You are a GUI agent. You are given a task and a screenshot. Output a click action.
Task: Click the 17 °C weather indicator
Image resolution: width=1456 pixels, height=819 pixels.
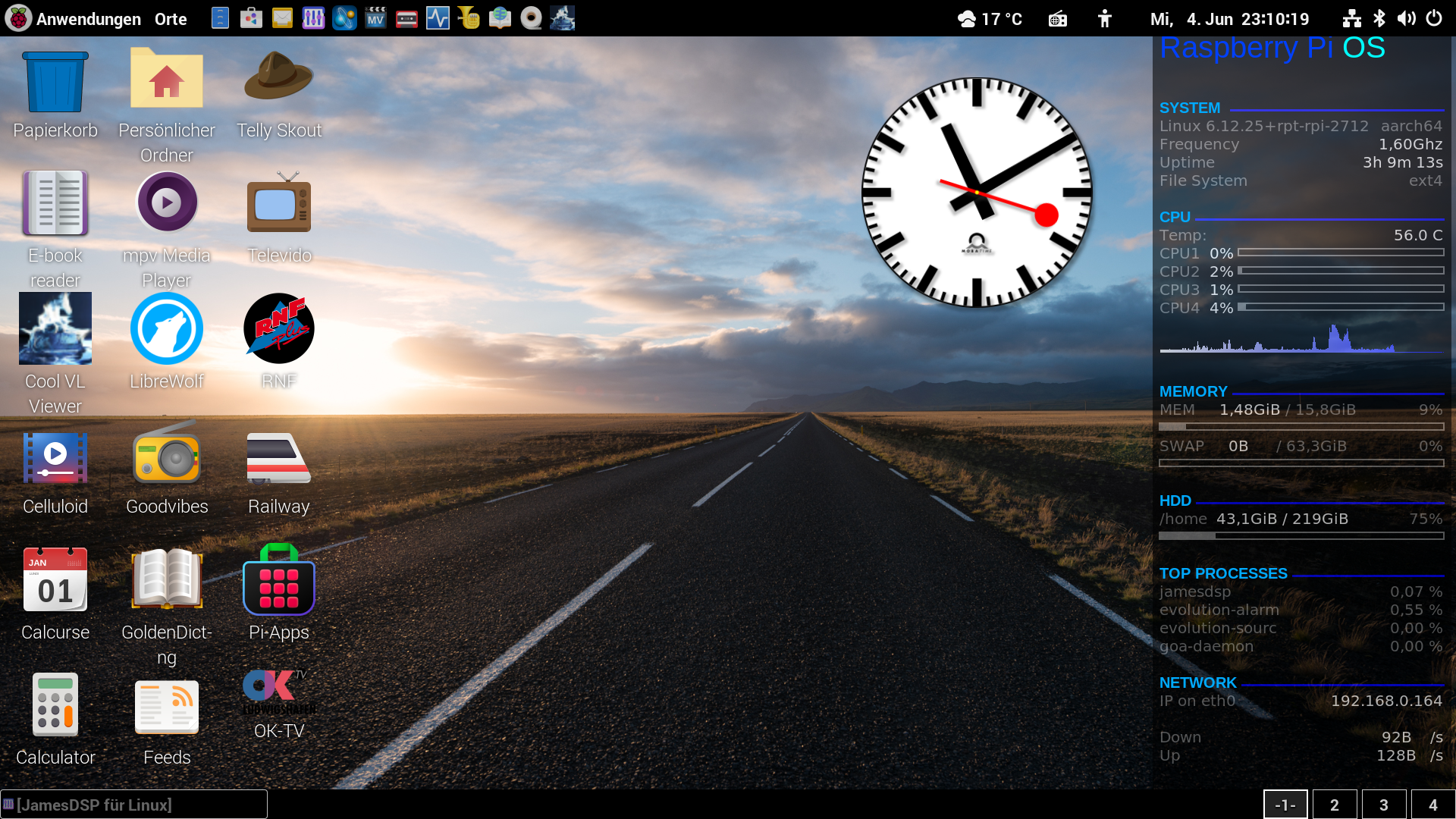(x=990, y=19)
